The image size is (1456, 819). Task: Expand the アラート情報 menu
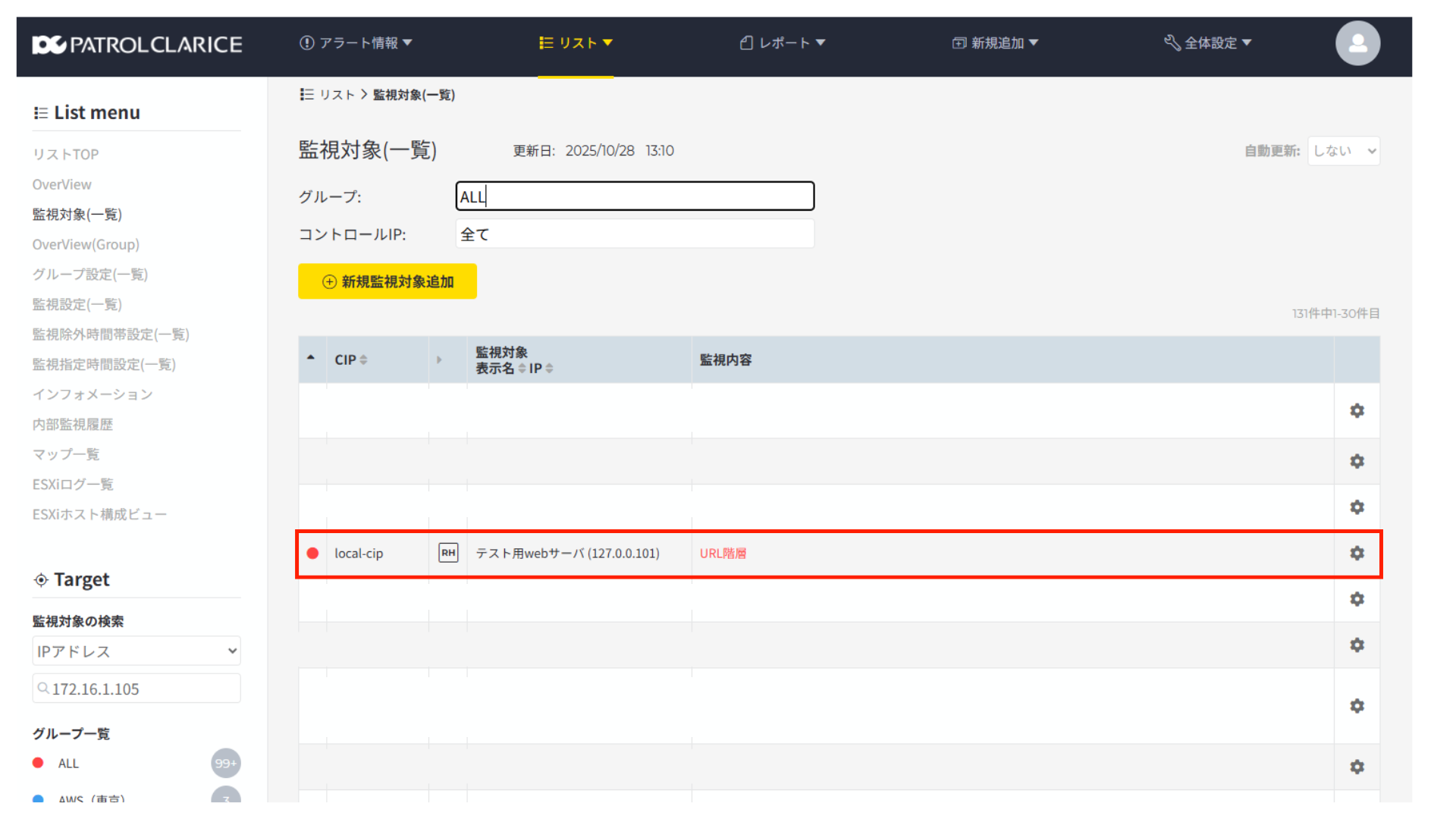click(356, 43)
